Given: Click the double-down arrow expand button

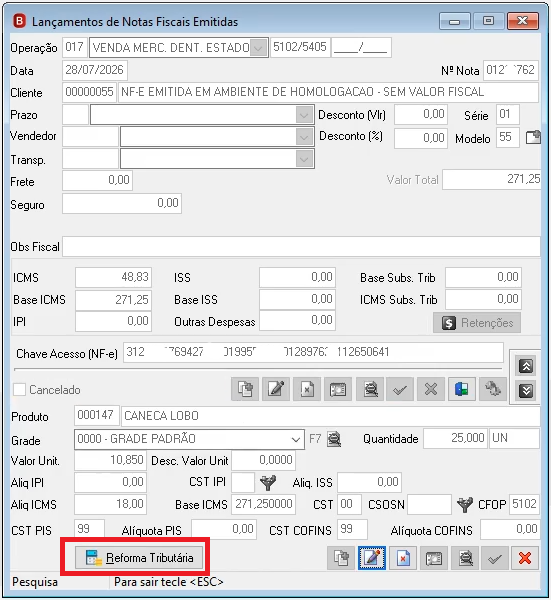Looking at the screenshot, I should 526,391.
